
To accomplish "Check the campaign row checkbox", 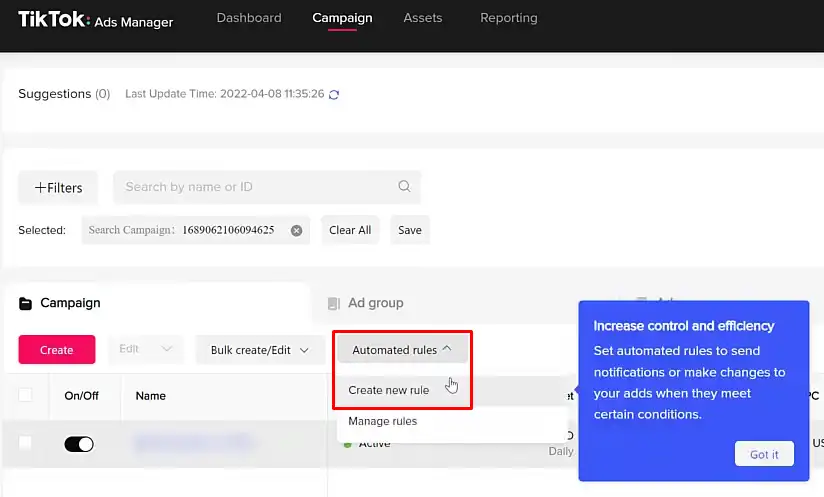I will click(25, 442).
